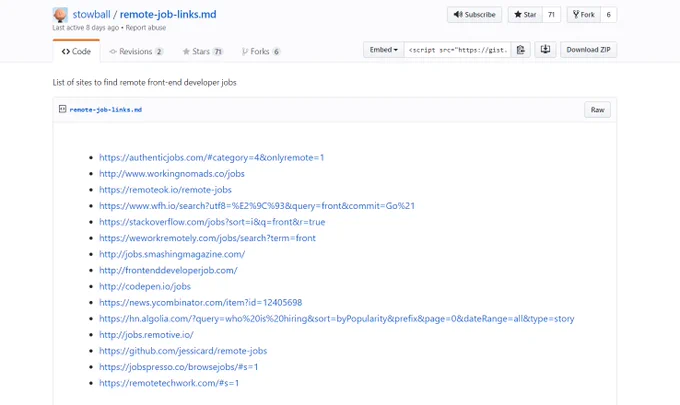Fork this gist

[584, 15]
